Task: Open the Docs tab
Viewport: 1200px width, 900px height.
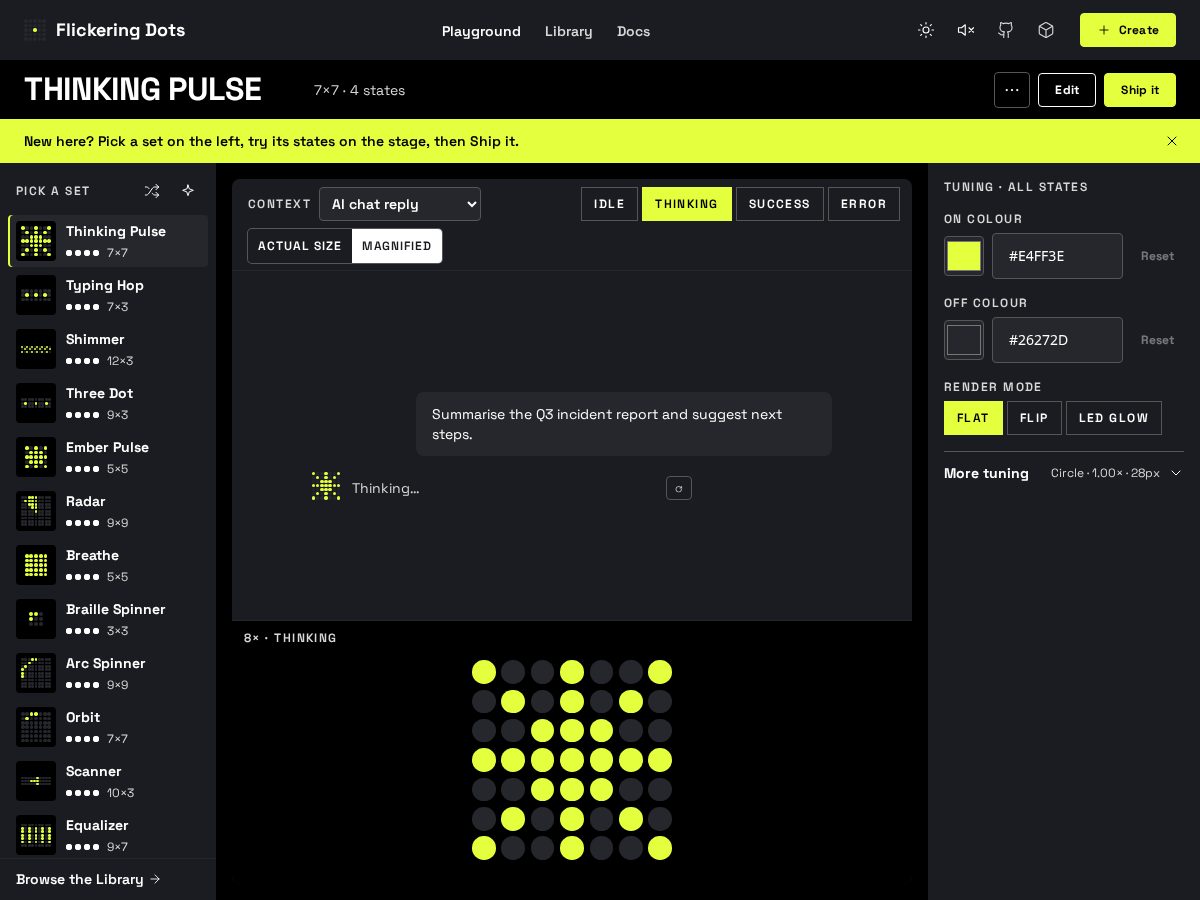Action: (634, 31)
